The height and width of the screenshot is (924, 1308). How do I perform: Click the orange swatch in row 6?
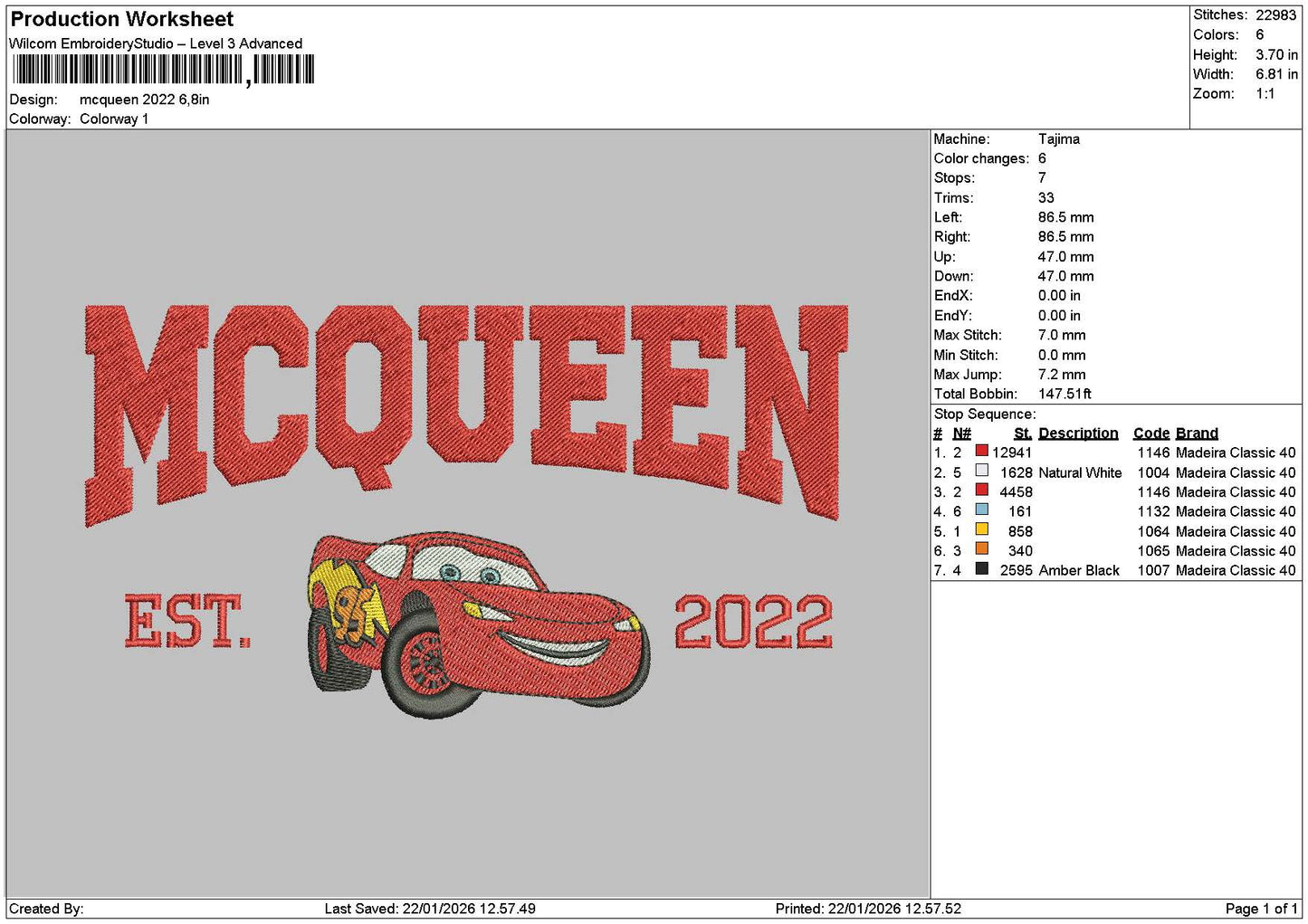coord(981,549)
